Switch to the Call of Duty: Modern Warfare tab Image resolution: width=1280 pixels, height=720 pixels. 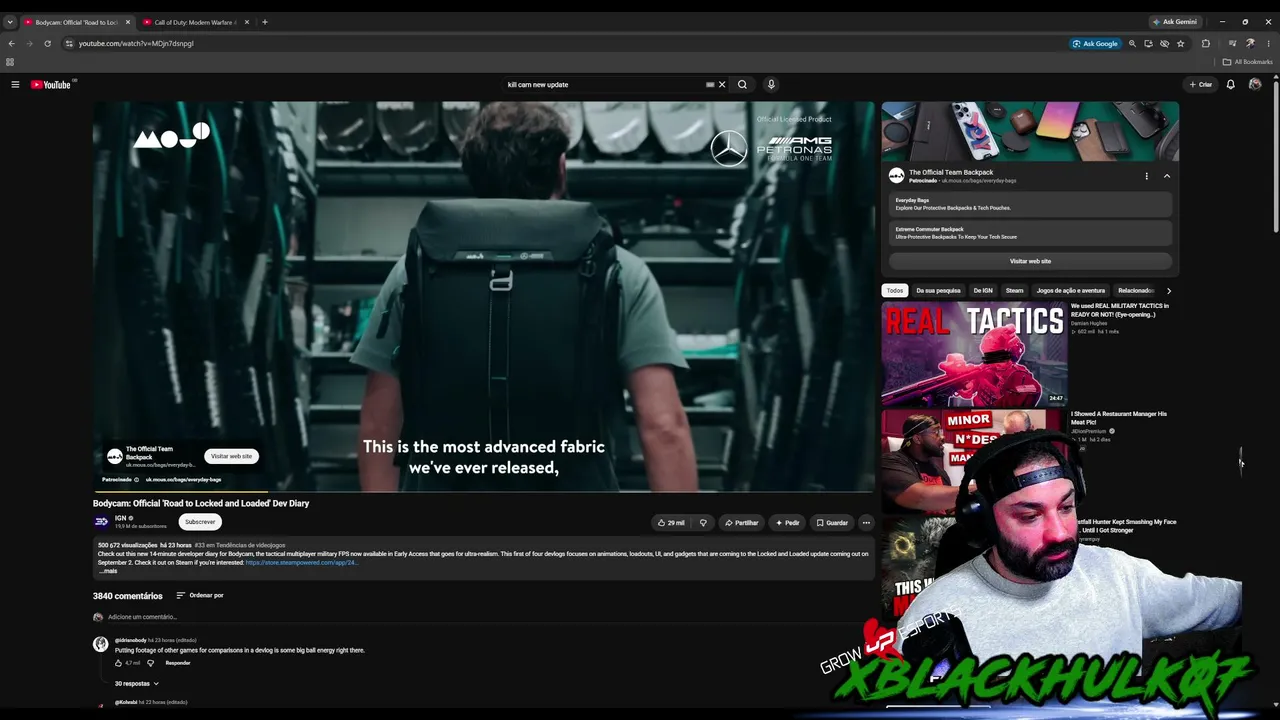click(194, 22)
